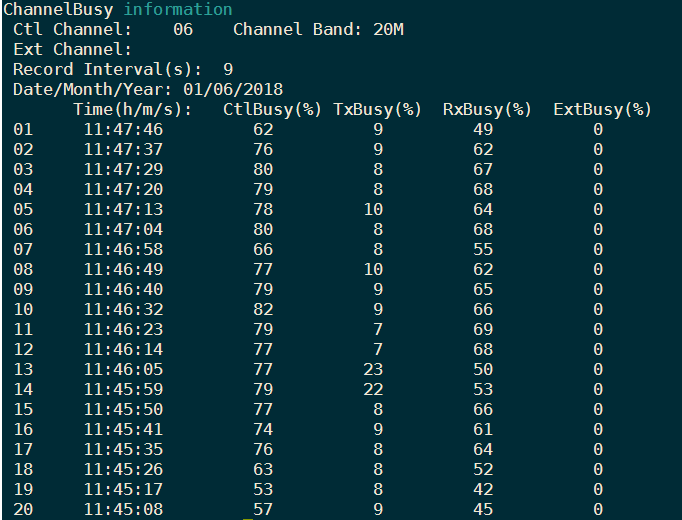The height and width of the screenshot is (520, 682).
Task: Click the RxBusy(%) column header
Action: pyautogui.click(x=488, y=109)
